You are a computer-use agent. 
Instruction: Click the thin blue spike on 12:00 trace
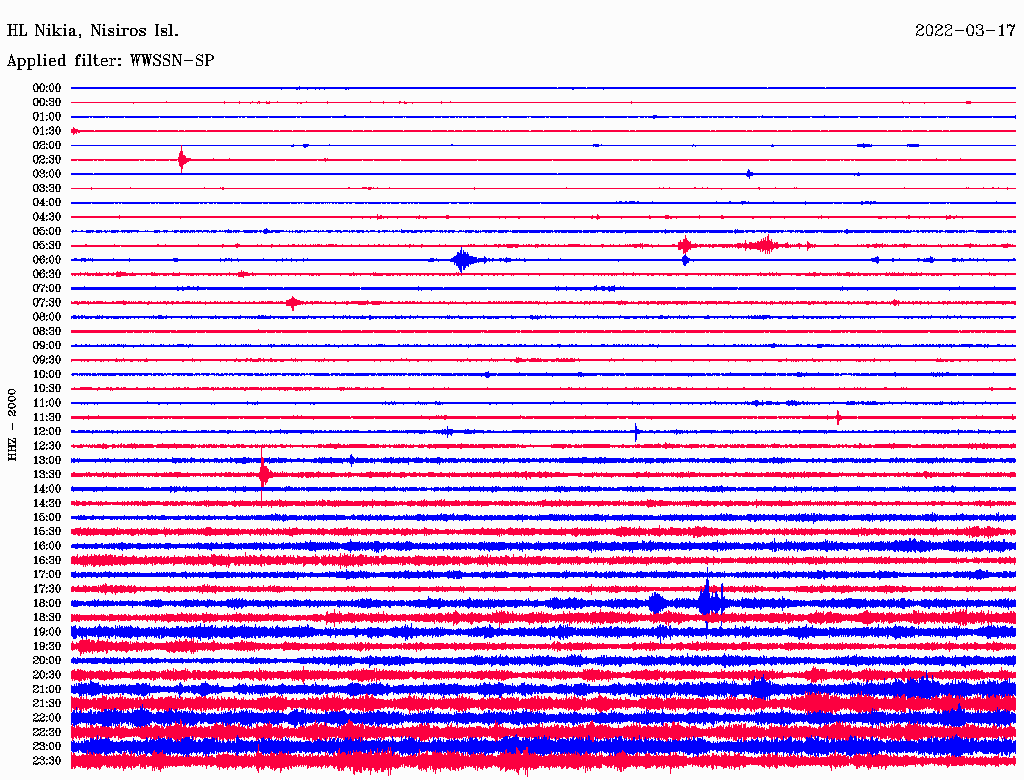click(x=636, y=432)
